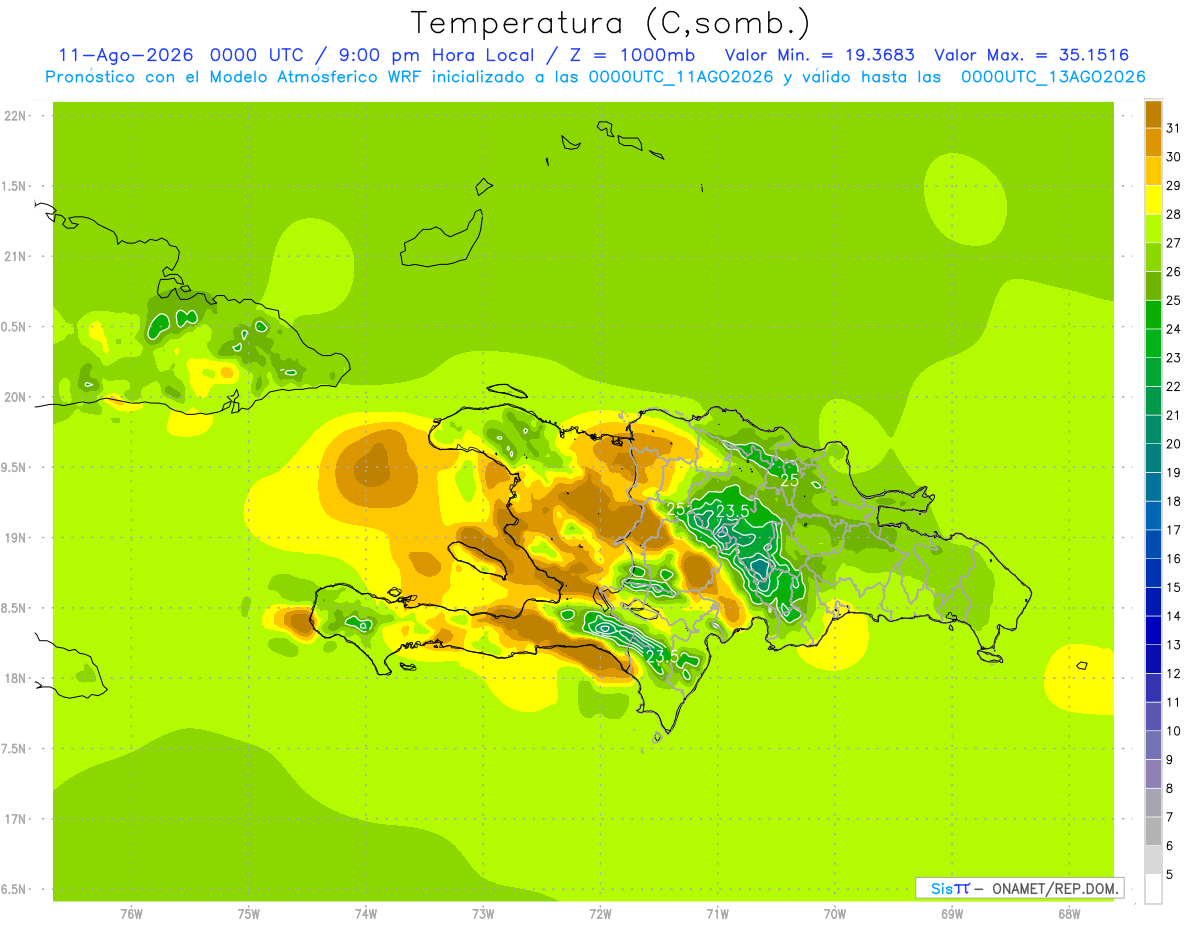The width and height of the screenshot is (1200, 927).
Task: Click 'Valor Min. = 19.3683' readout
Action: pyautogui.click(x=819, y=55)
